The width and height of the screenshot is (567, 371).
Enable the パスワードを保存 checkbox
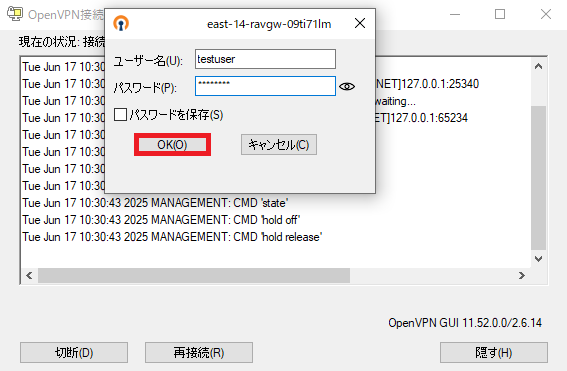(x=120, y=115)
